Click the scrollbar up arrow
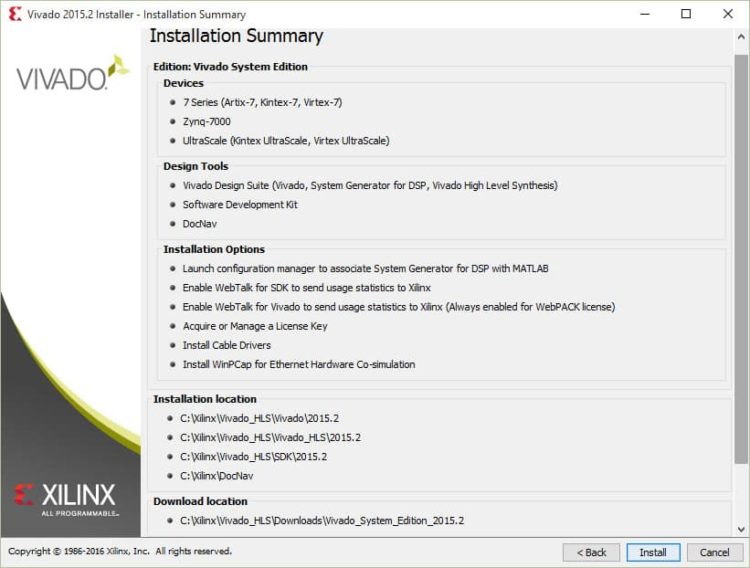 point(741,35)
